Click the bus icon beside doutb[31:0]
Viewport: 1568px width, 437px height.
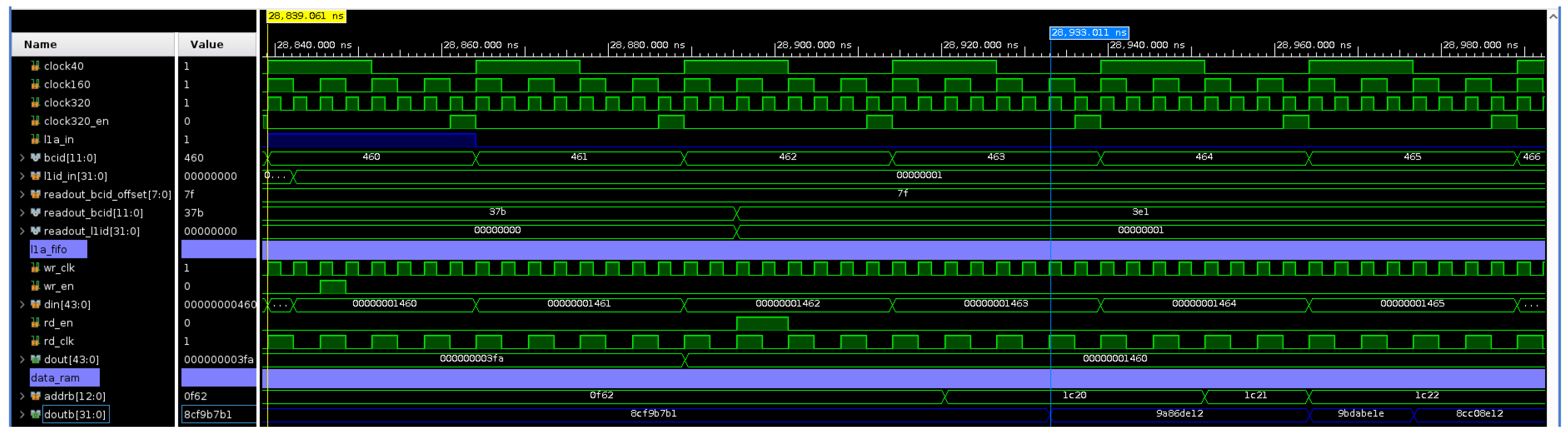pyautogui.click(x=35, y=414)
